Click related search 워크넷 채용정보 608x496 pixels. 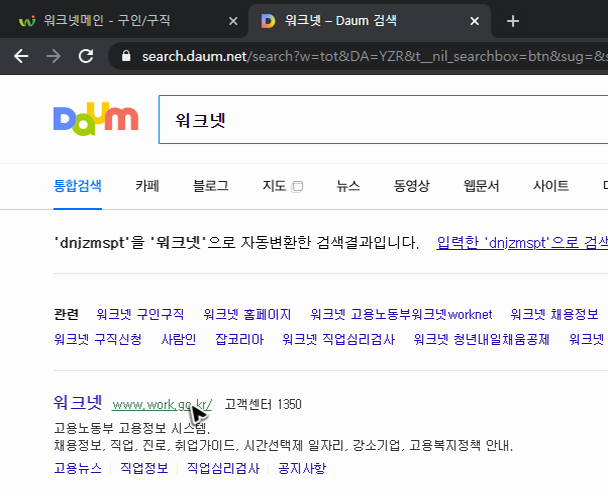click(x=554, y=314)
